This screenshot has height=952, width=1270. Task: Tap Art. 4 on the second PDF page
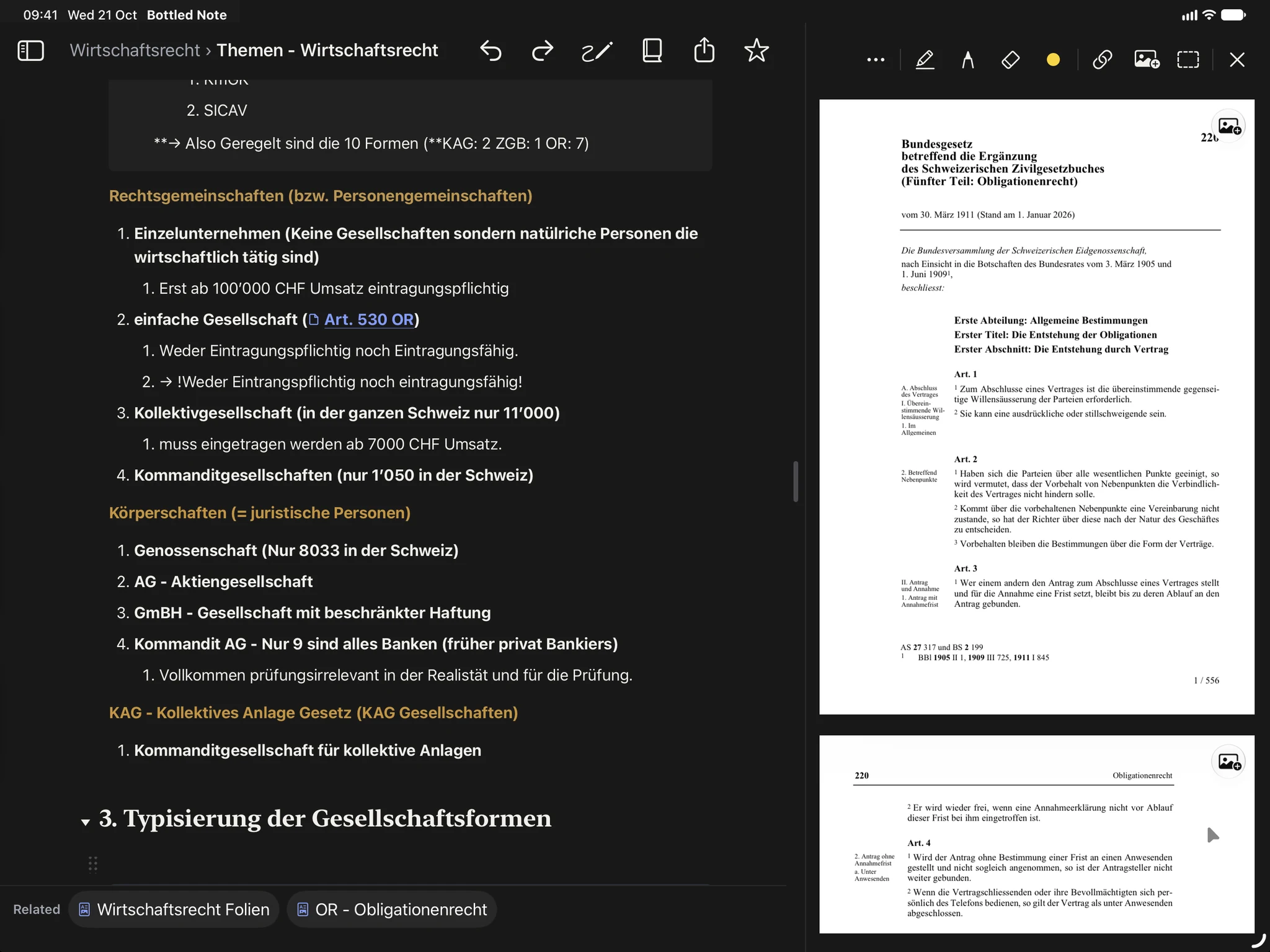pyautogui.click(x=918, y=843)
